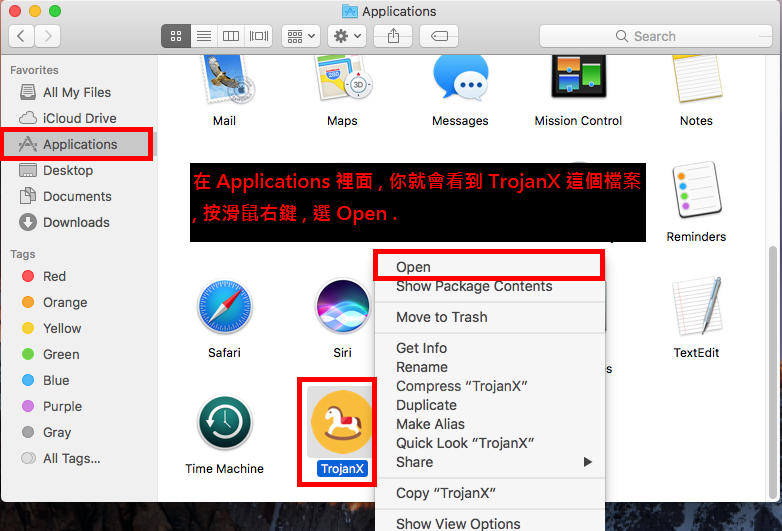The width and height of the screenshot is (782, 531).
Task: Select the Safari app icon
Action: point(224,307)
